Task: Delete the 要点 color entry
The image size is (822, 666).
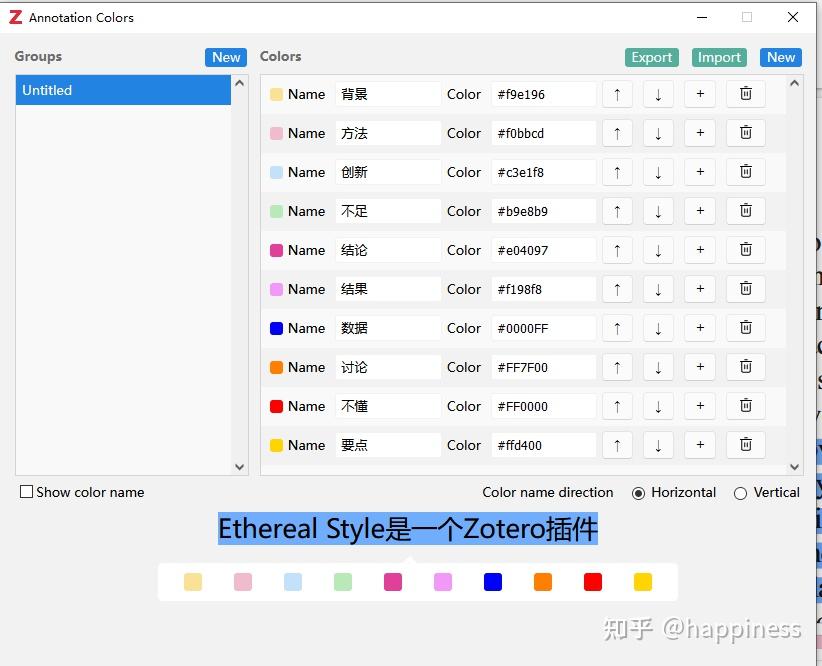Action: (x=745, y=444)
